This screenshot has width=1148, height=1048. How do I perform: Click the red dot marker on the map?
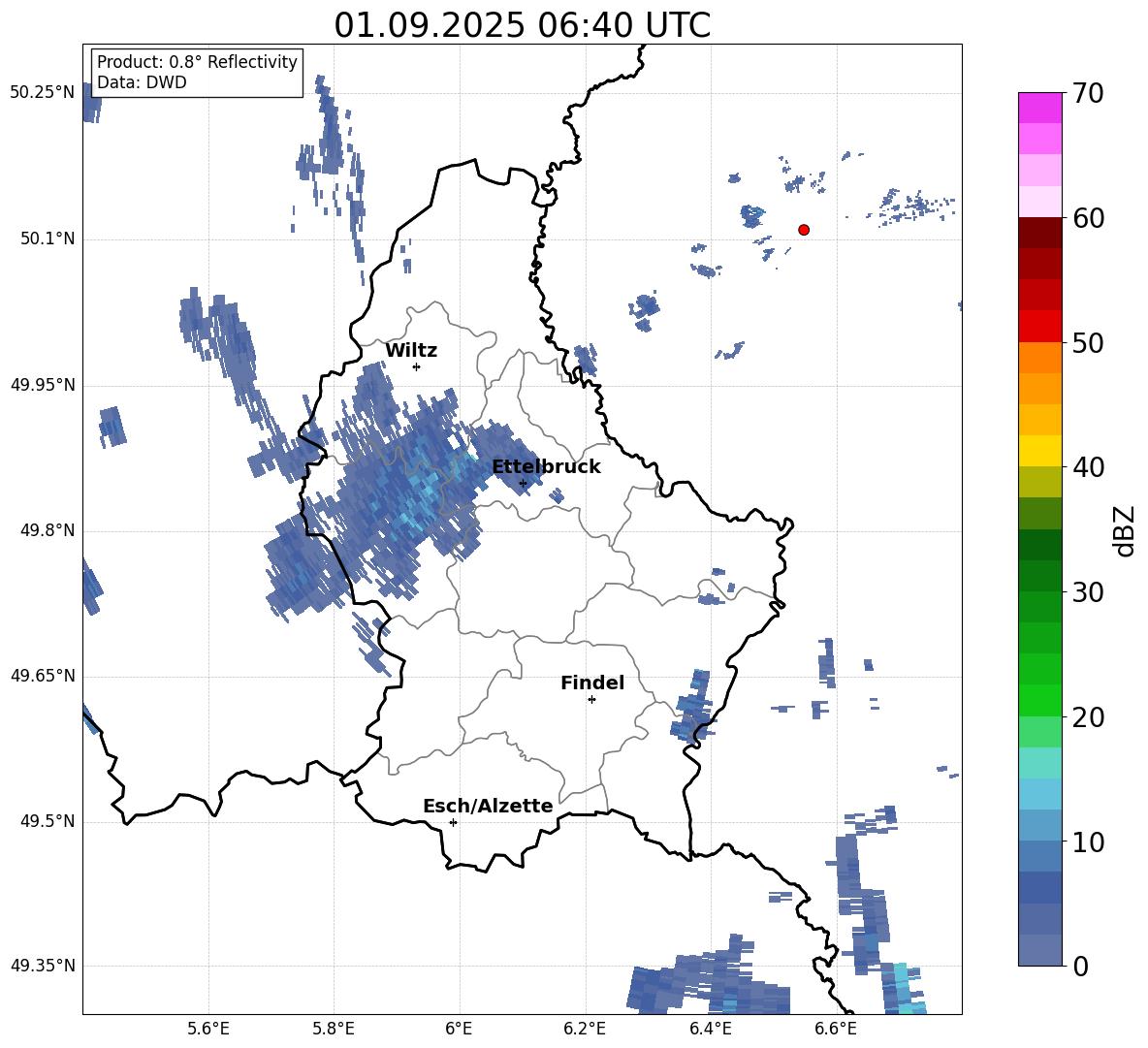803,230
